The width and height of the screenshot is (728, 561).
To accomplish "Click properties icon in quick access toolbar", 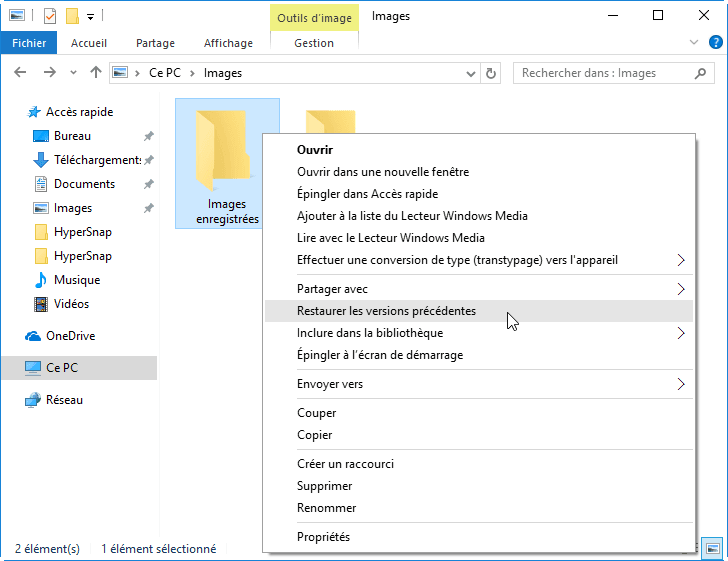I will (x=50, y=16).
